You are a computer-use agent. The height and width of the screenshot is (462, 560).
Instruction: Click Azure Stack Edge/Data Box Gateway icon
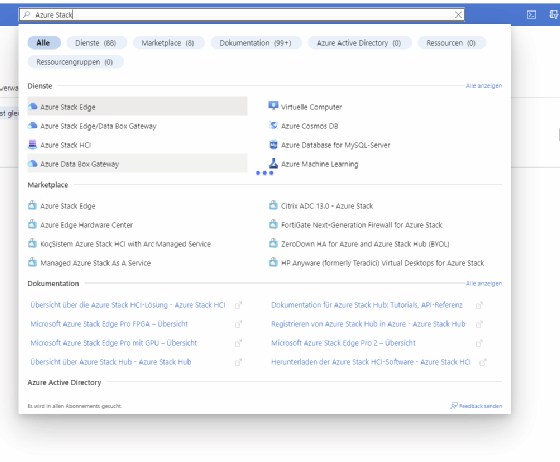(32, 125)
